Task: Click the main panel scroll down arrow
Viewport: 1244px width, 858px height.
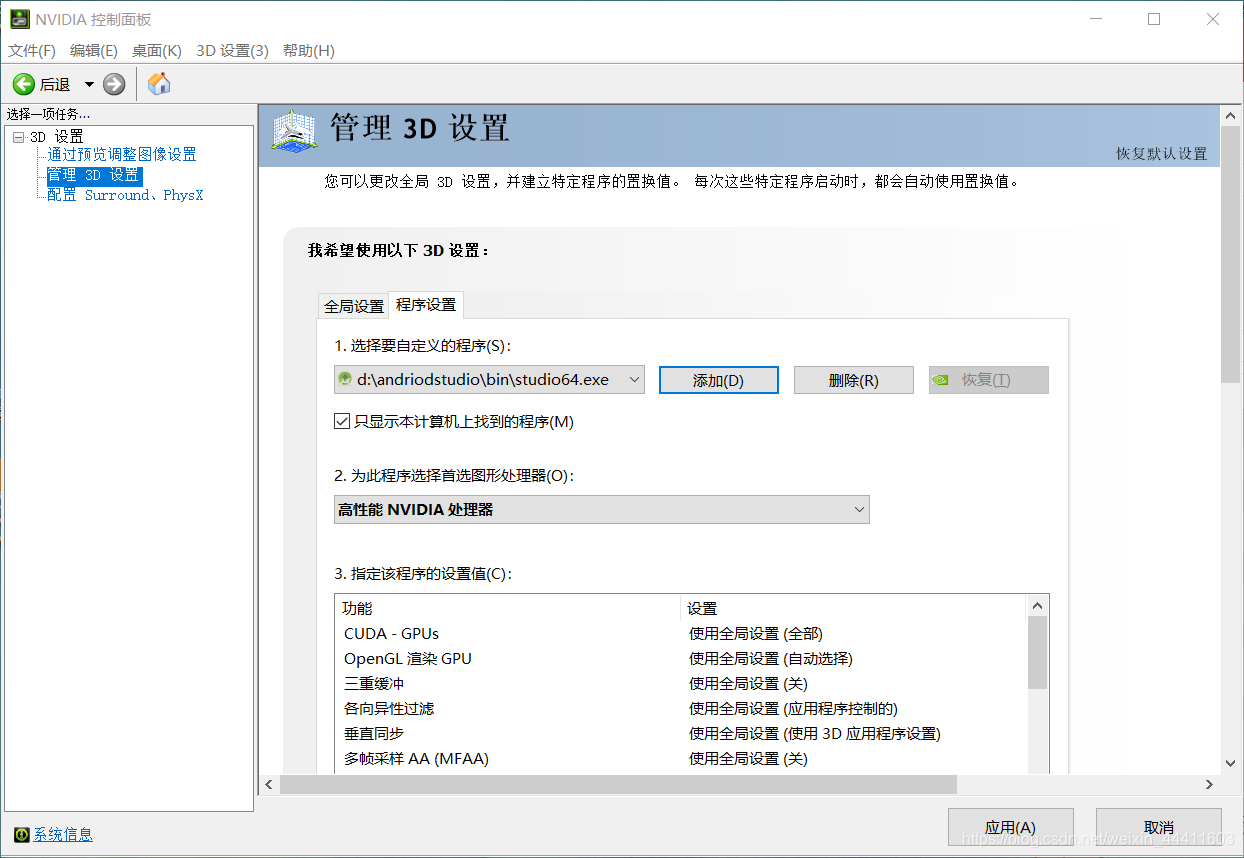Action: coord(1231,763)
